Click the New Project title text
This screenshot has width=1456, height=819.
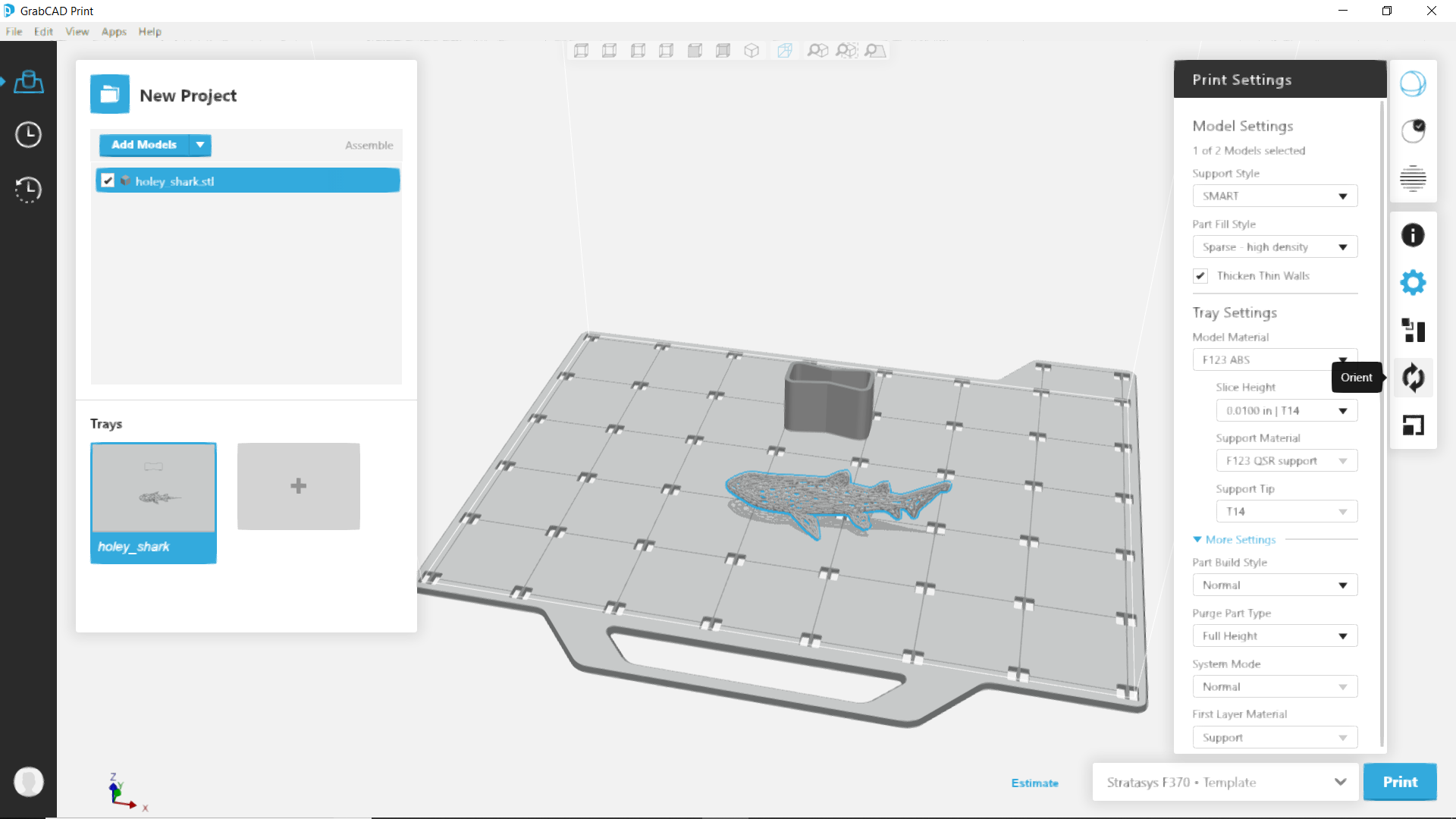pos(188,96)
